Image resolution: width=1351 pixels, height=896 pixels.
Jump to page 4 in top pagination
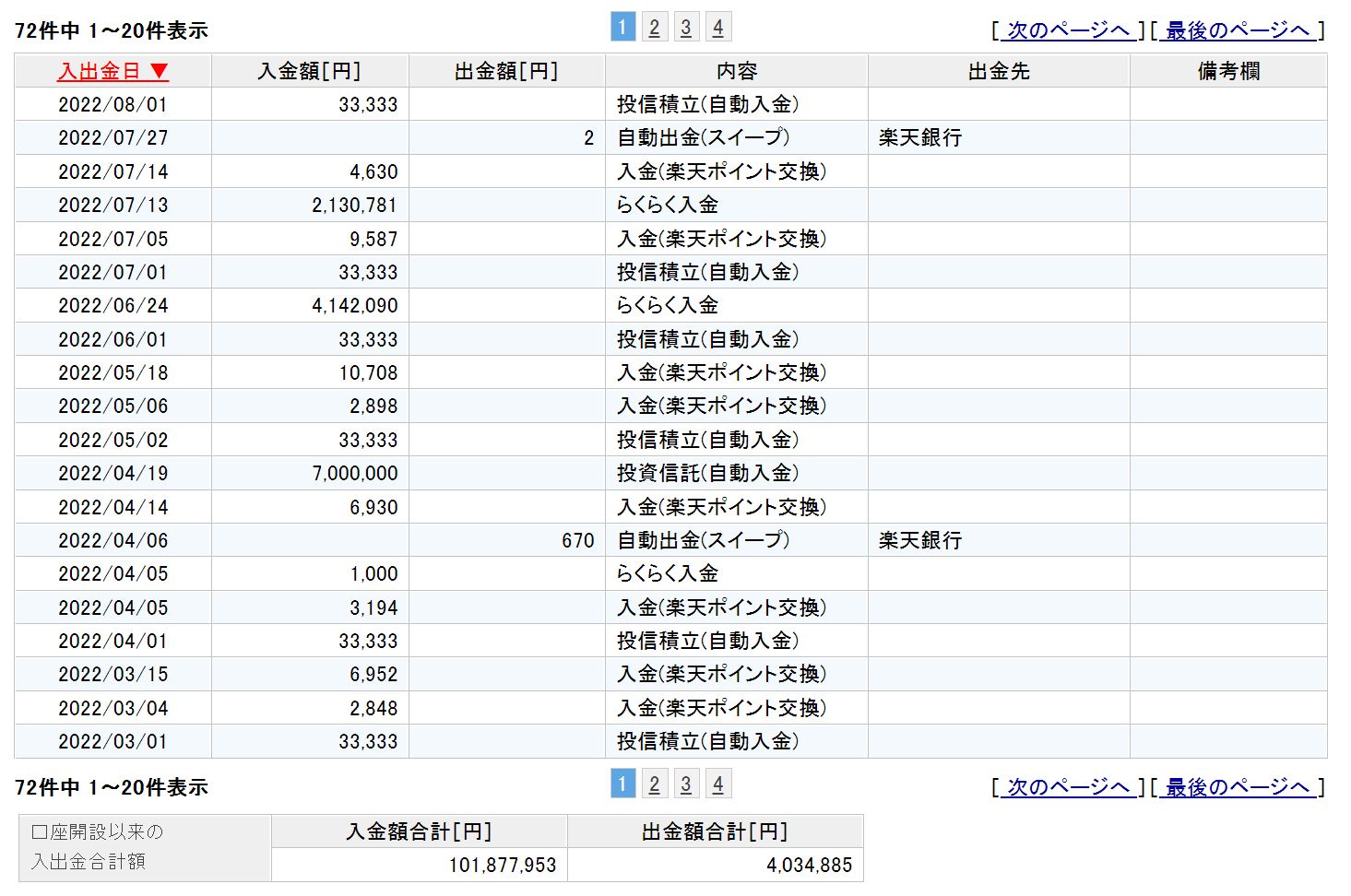(x=717, y=28)
